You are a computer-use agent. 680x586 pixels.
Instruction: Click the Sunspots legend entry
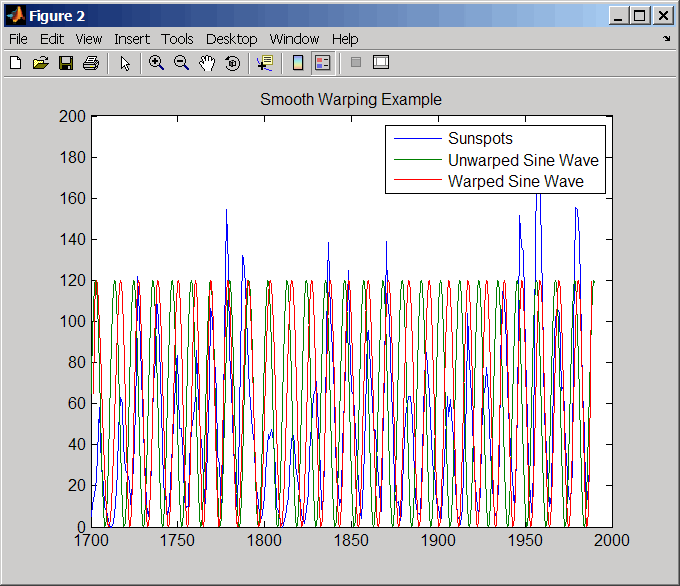[x=480, y=138]
